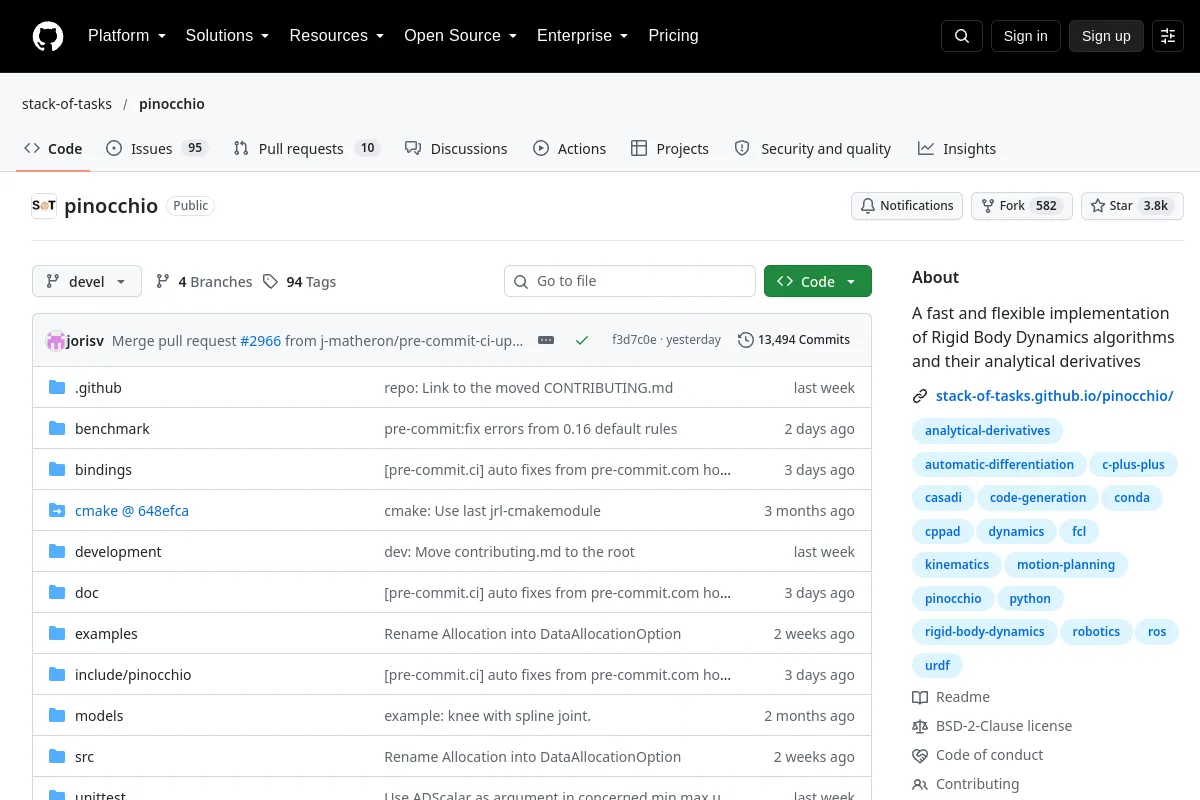This screenshot has width=1200, height=800.
Task: Open the casadi topic tag
Action: tap(943, 498)
